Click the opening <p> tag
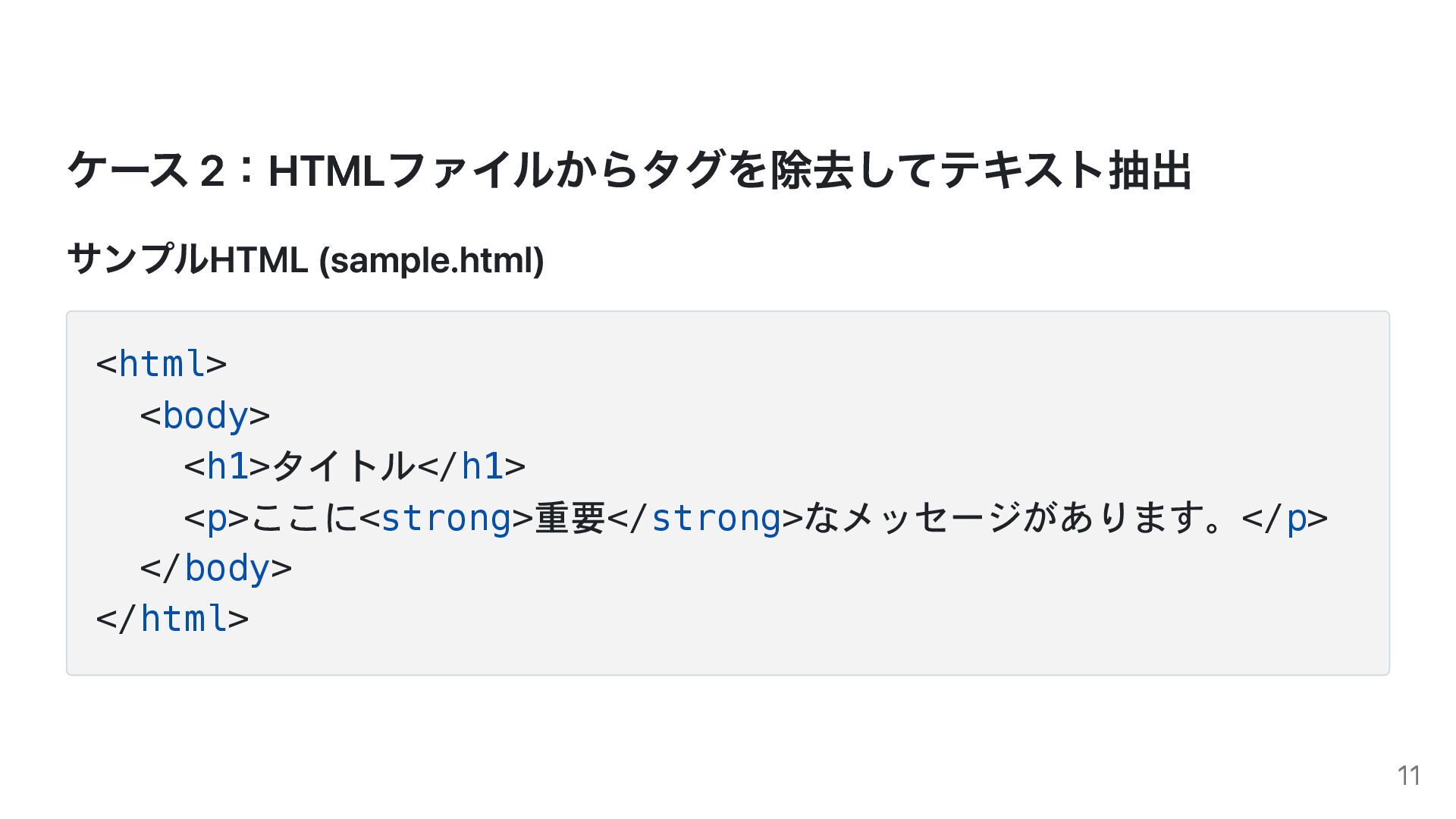The width and height of the screenshot is (1456, 819). (216, 518)
